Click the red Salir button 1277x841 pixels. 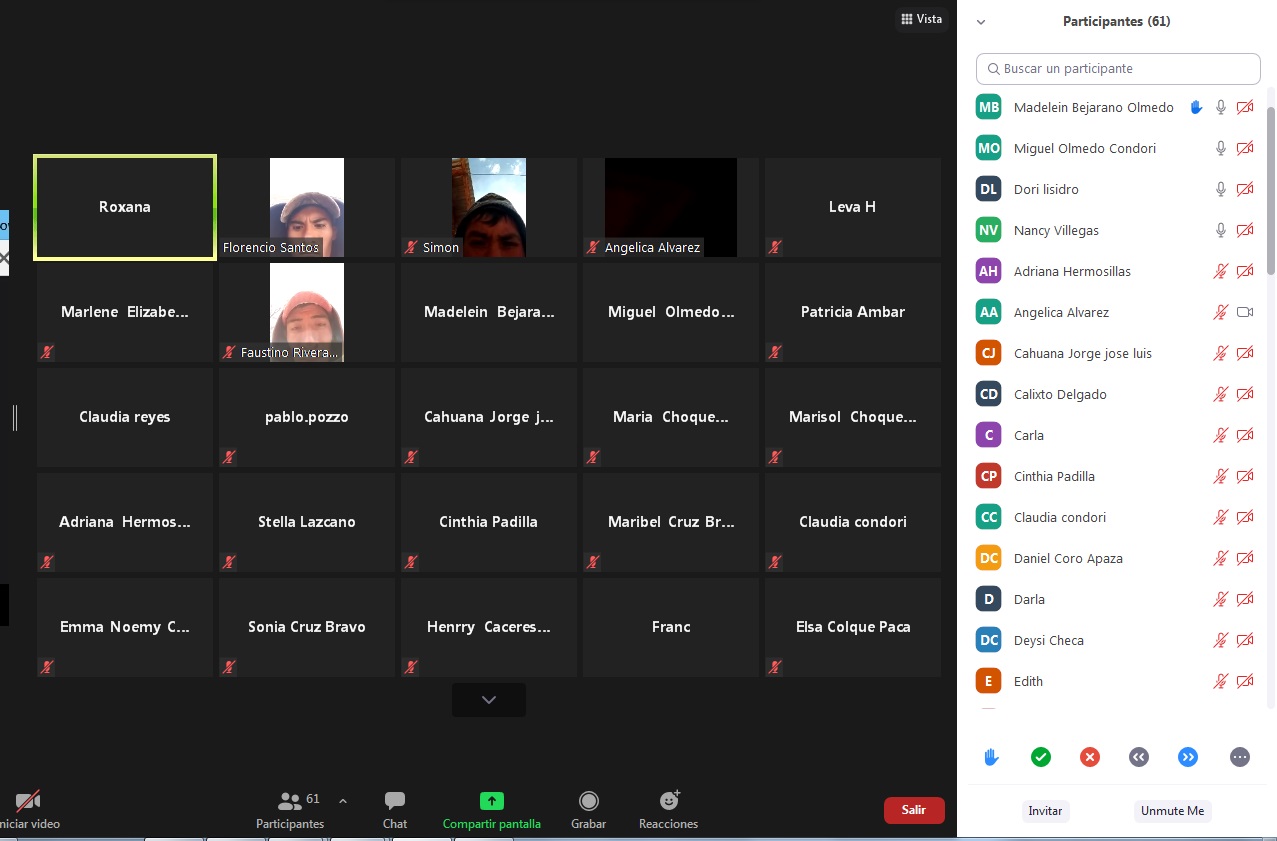tap(913, 810)
